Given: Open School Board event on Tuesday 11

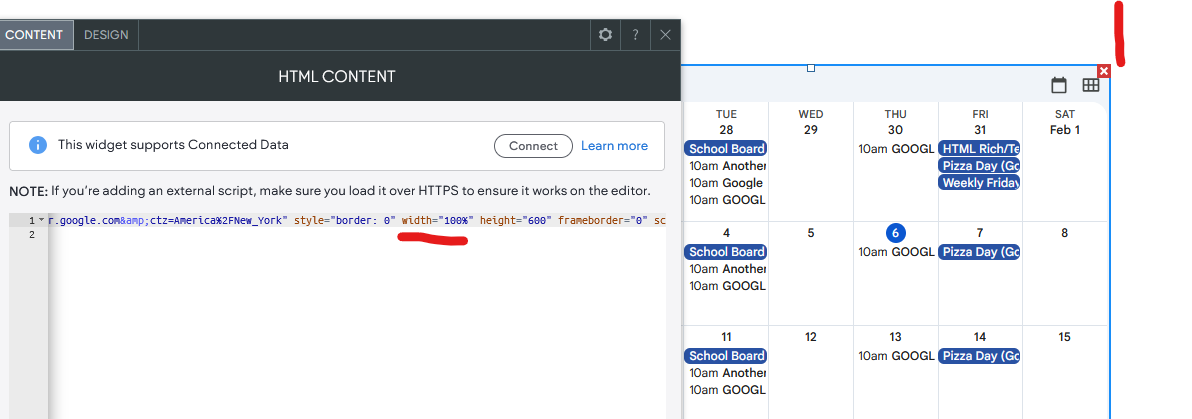Looking at the screenshot, I should click(725, 356).
